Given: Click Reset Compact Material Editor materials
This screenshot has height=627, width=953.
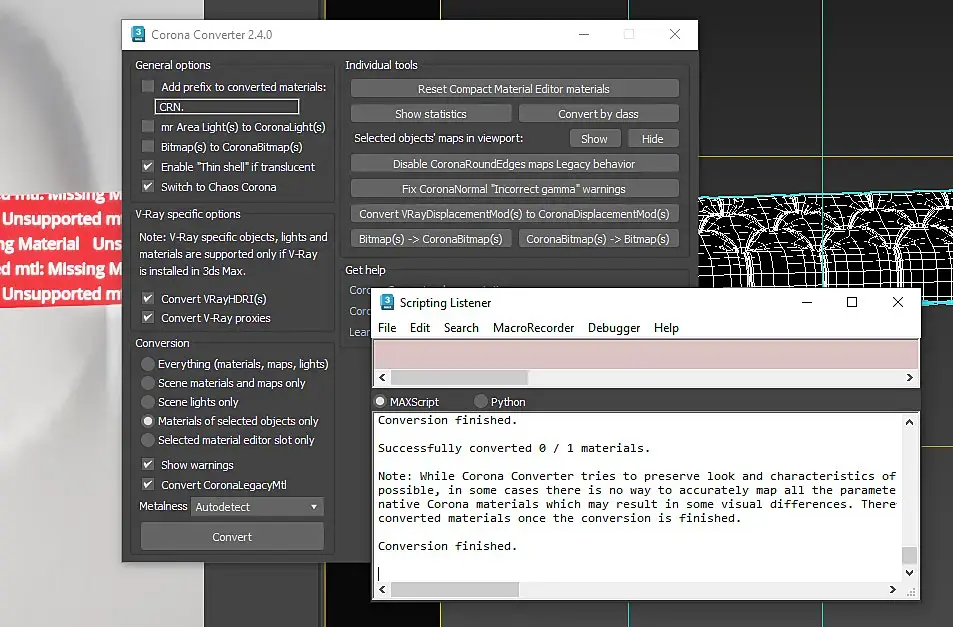Looking at the screenshot, I should click(514, 89).
